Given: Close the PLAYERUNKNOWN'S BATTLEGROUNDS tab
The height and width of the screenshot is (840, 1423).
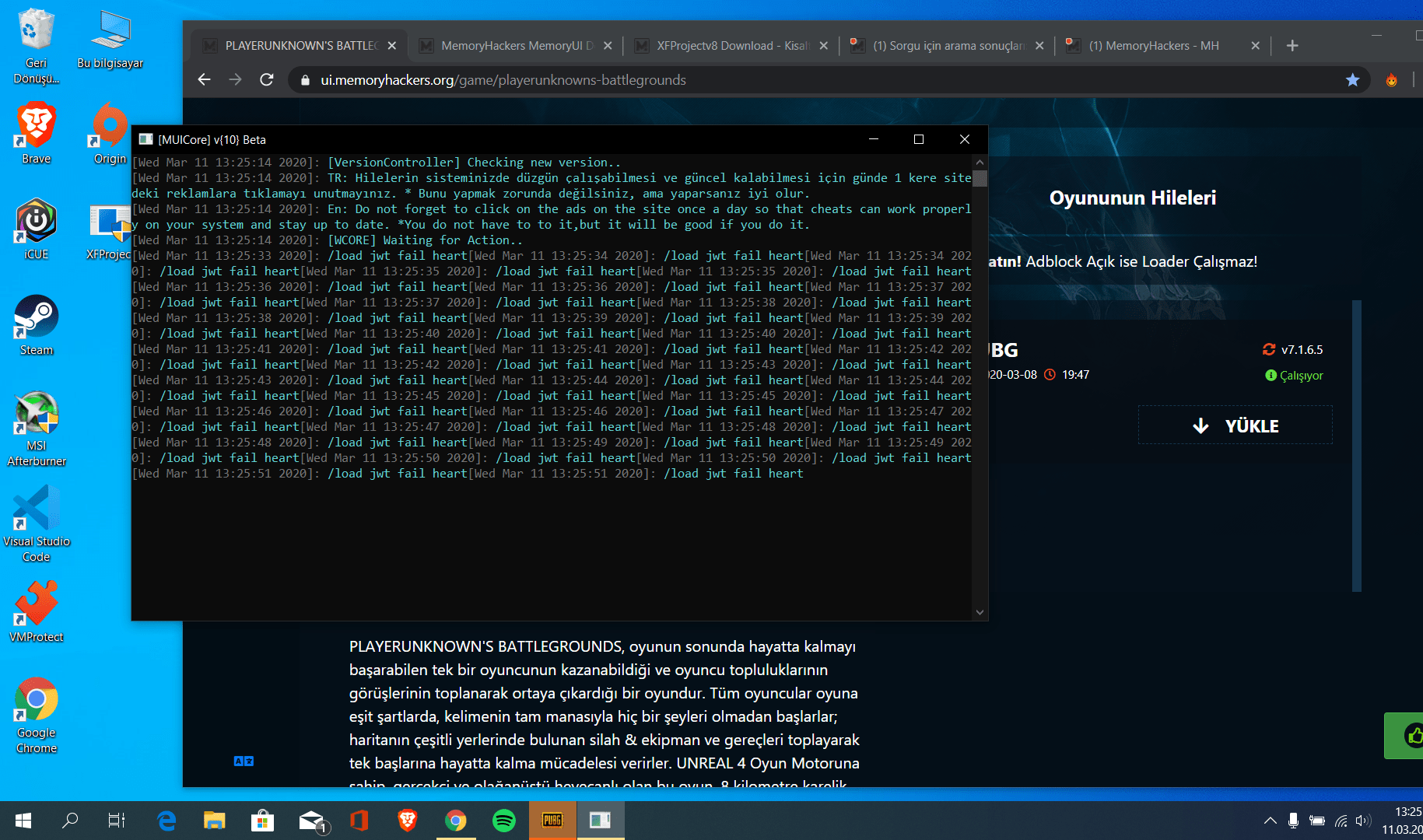Looking at the screenshot, I should (x=392, y=46).
